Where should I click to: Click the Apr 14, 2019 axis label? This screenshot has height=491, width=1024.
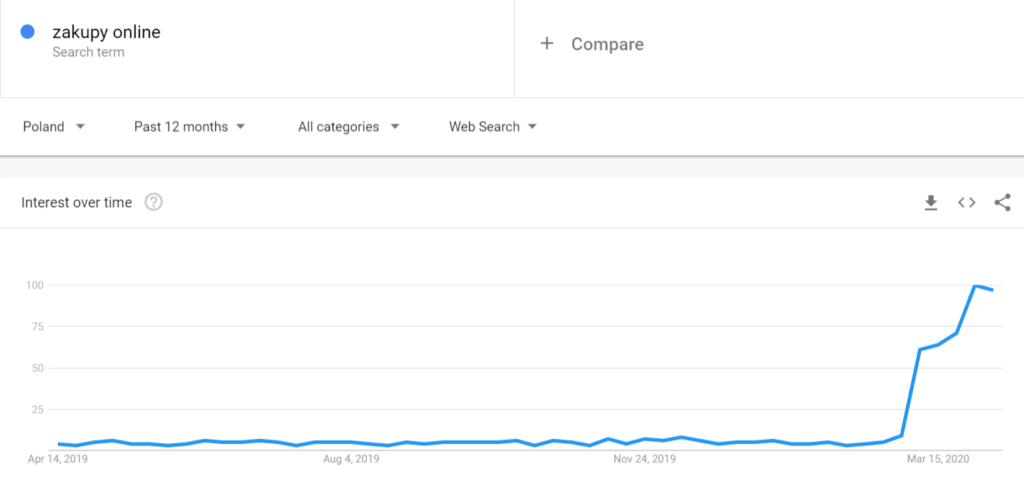click(57, 460)
